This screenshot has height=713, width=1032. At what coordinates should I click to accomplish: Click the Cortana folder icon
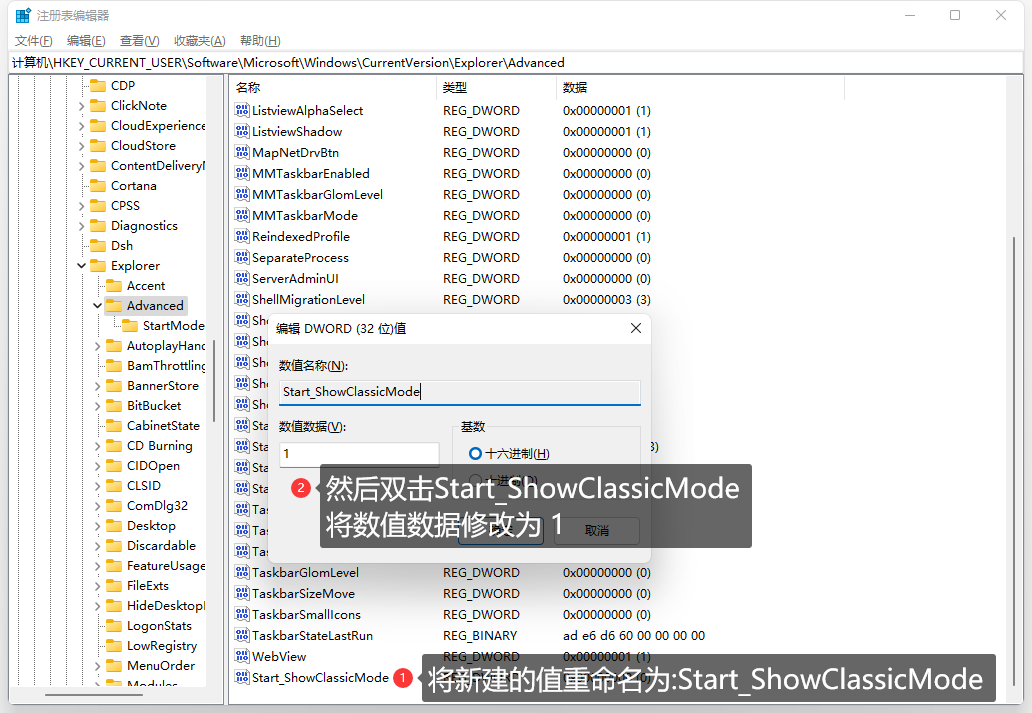click(98, 186)
